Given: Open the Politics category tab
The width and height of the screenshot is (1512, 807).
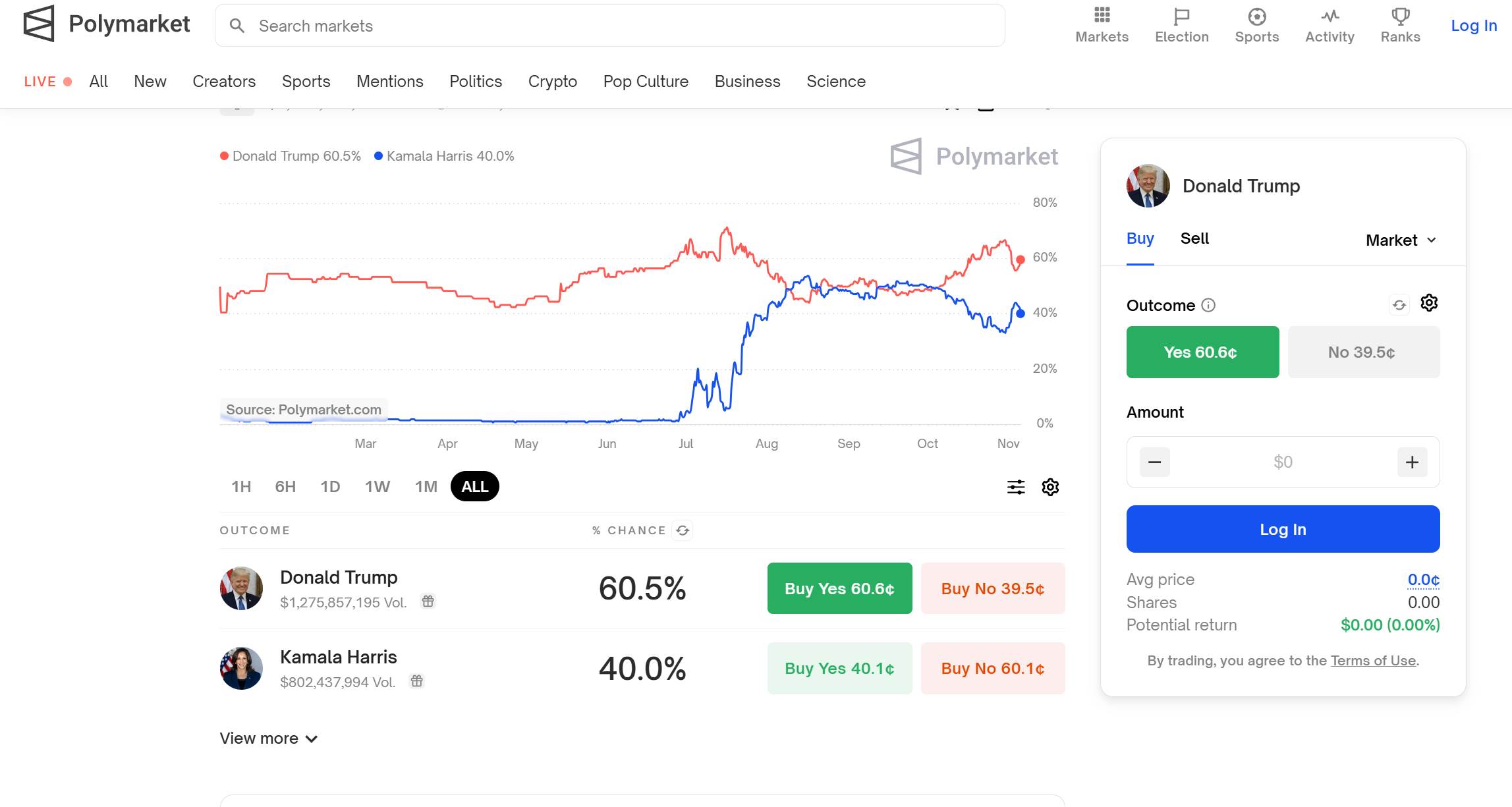Looking at the screenshot, I should coord(476,82).
